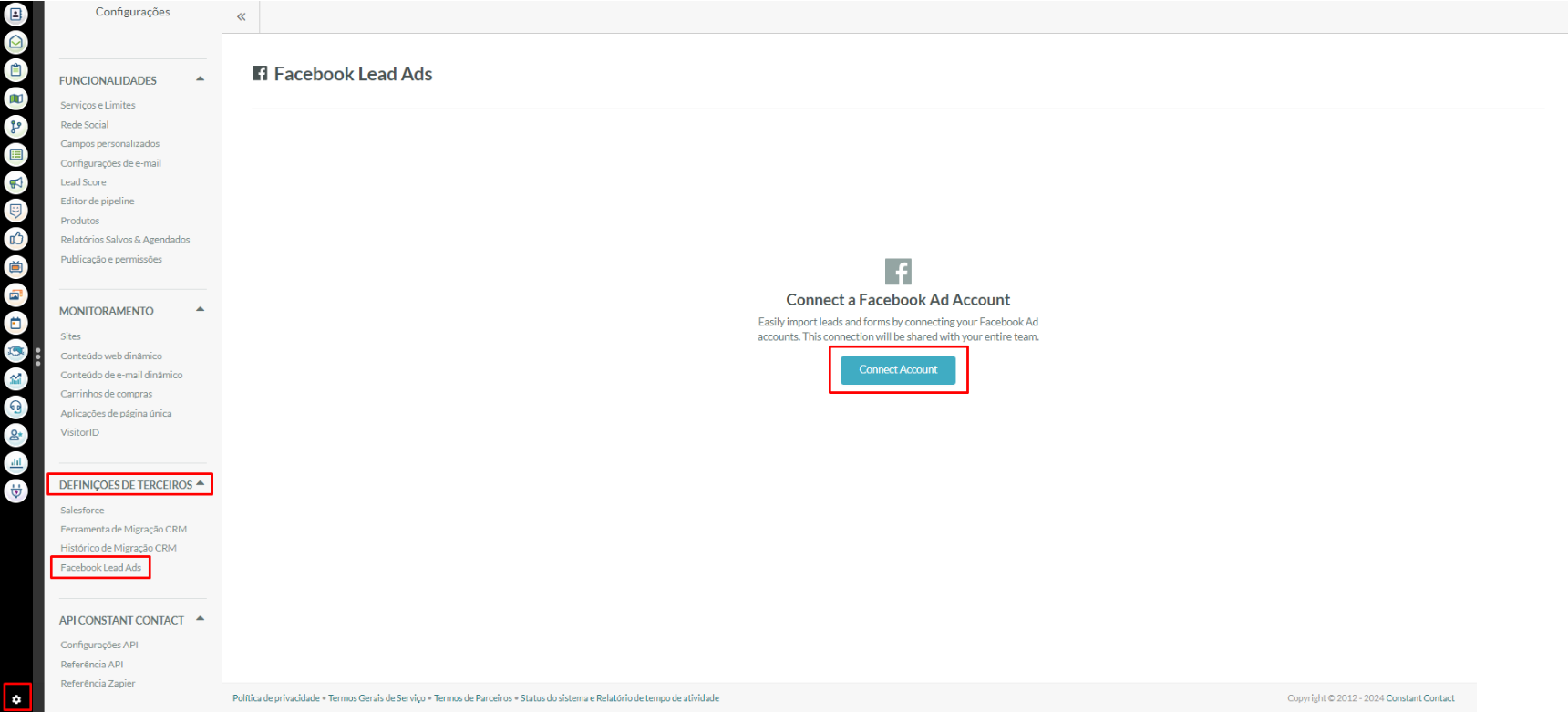Open the calendar icon in sidebar

[15, 323]
